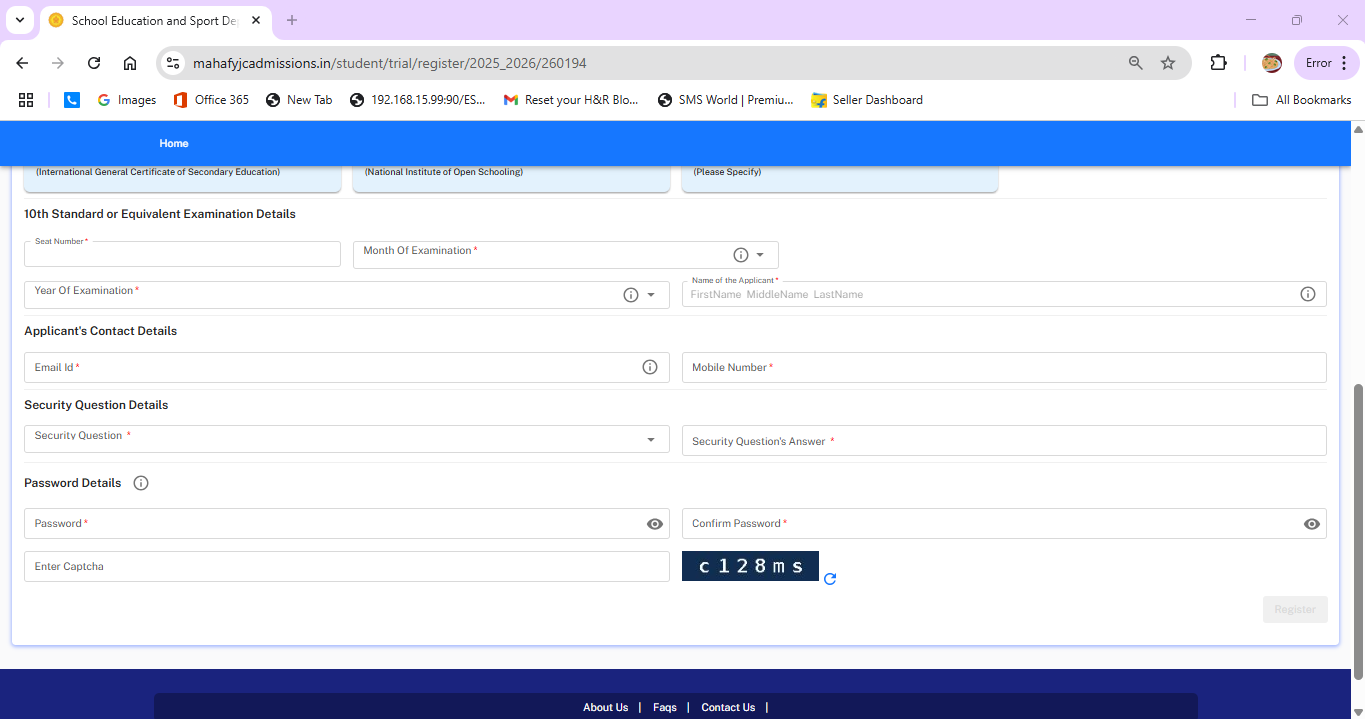Open the Seller Dashboard bookmark

[x=867, y=100]
